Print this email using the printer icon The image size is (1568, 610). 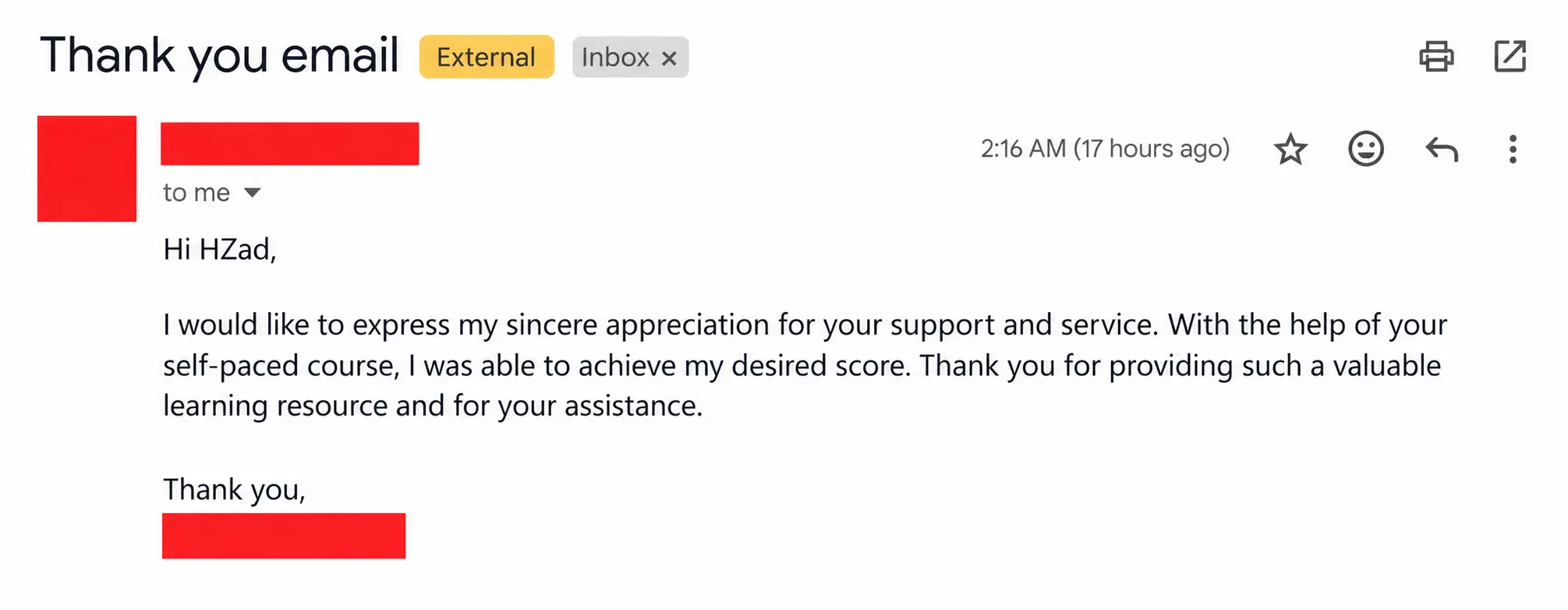coord(1436,56)
